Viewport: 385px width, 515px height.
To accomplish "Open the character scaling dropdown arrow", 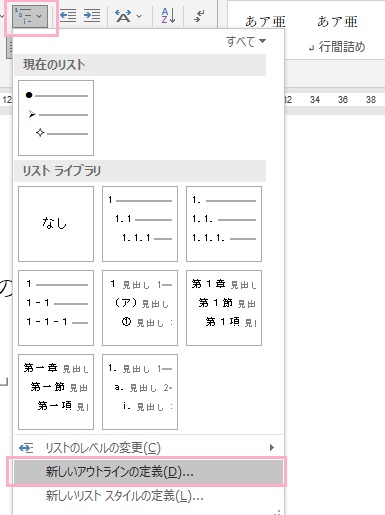I will (x=139, y=16).
